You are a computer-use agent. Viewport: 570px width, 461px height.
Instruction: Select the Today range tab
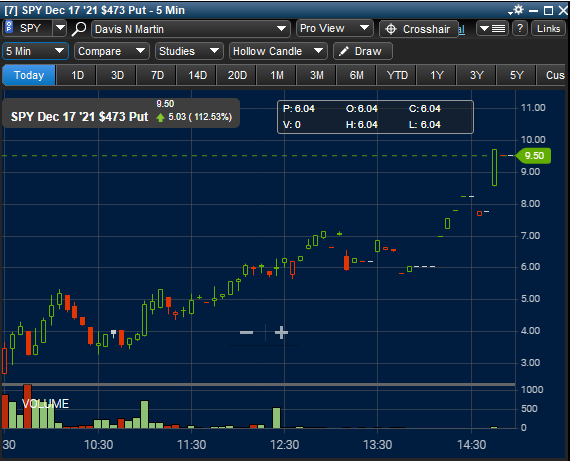pos(29,75)
